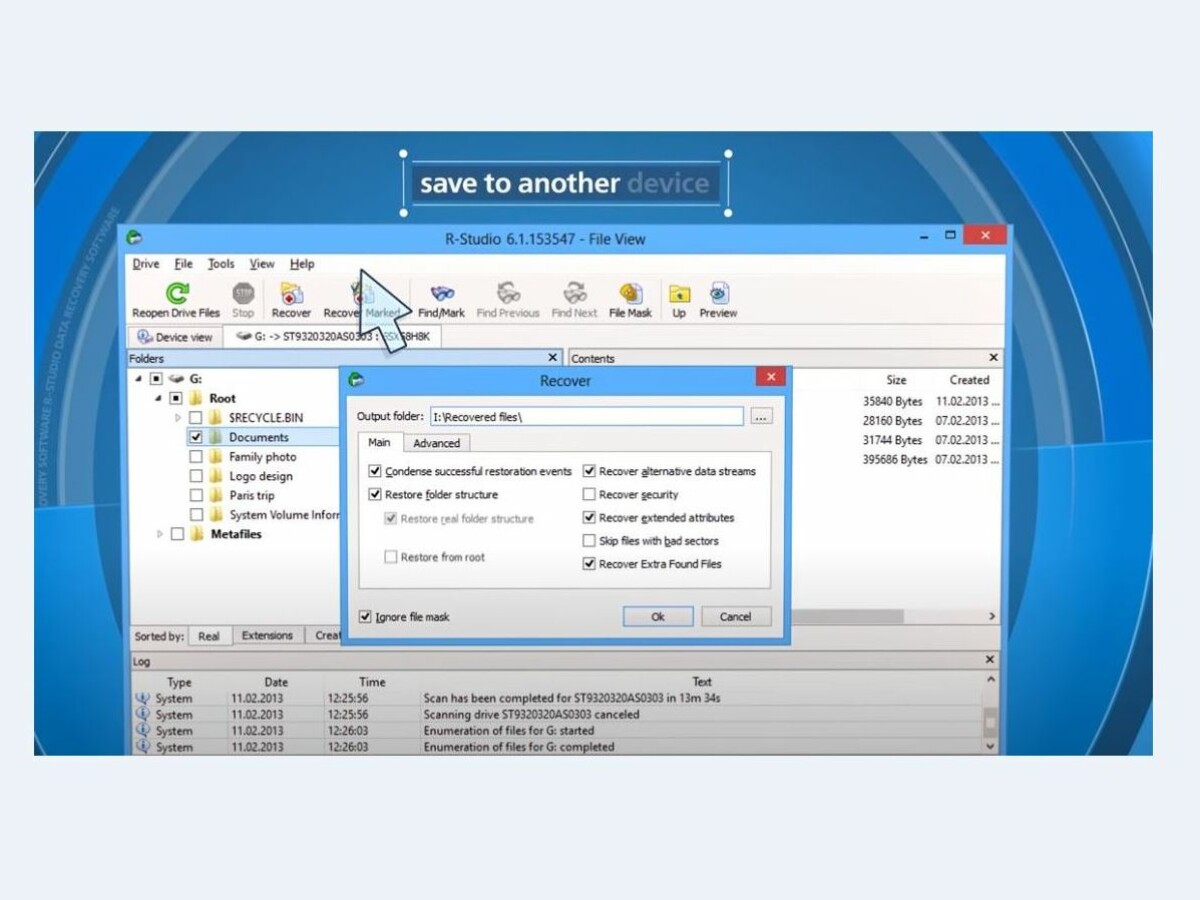Toggle Recover alternative data streams
This screenshot has width=1200, height=900.
pyautogui.click(x=589, y=471)
